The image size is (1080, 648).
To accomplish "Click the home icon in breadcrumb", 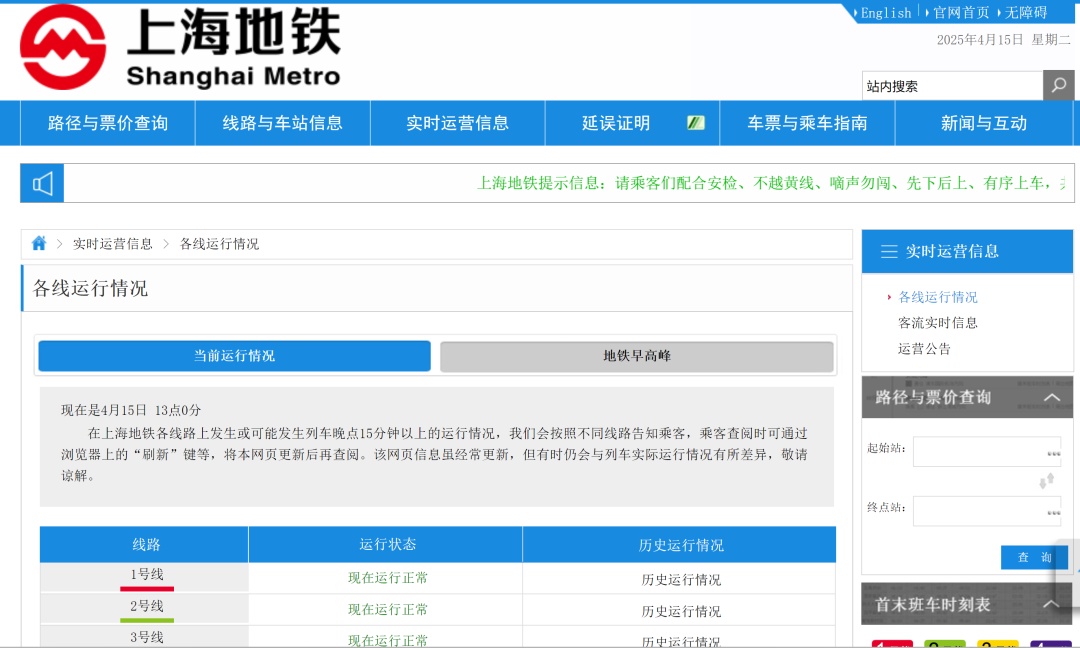I will coord(39,243).
